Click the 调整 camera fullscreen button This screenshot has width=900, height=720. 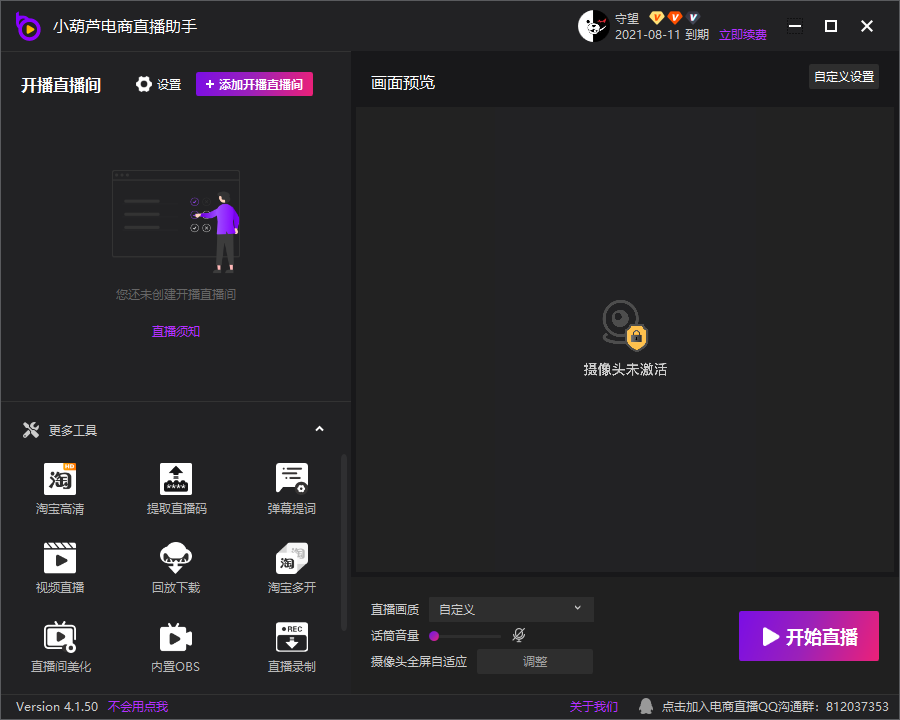[535, 661]
